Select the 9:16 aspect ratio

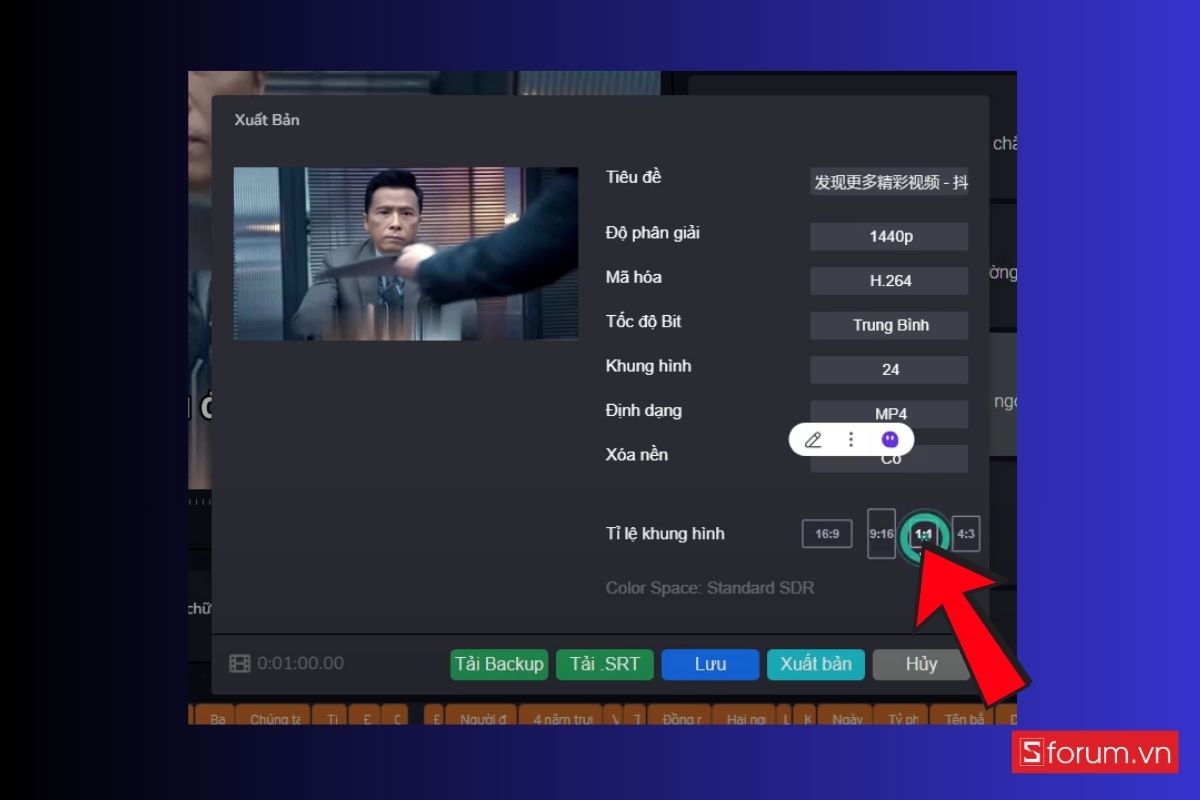pyautogui.click(x=881, y=534)
